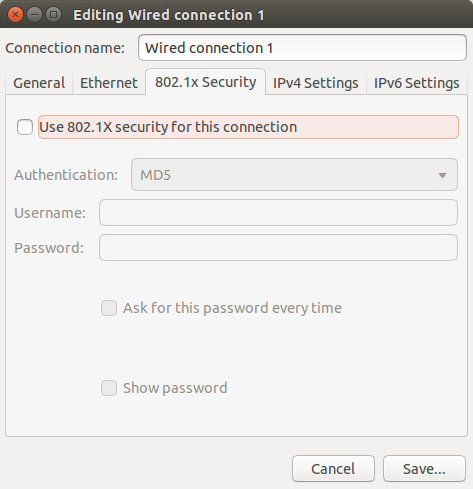Click the Save... button

click(x=424, y=469)
